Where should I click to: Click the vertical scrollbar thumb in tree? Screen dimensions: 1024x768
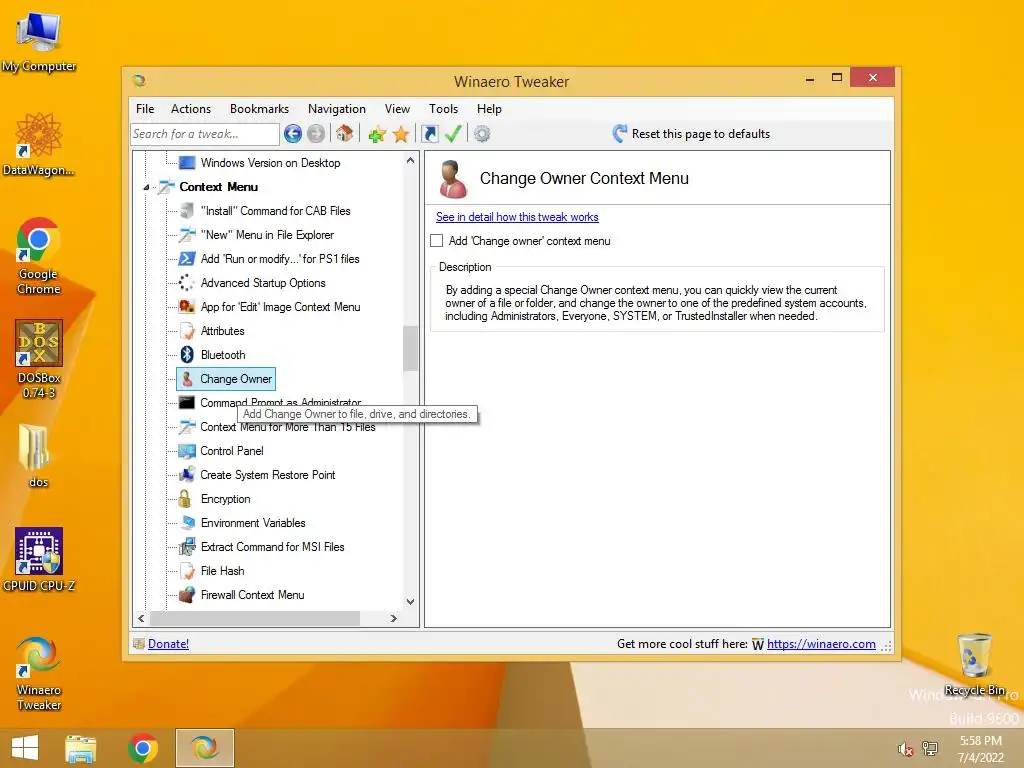click(x=410, y=349)
